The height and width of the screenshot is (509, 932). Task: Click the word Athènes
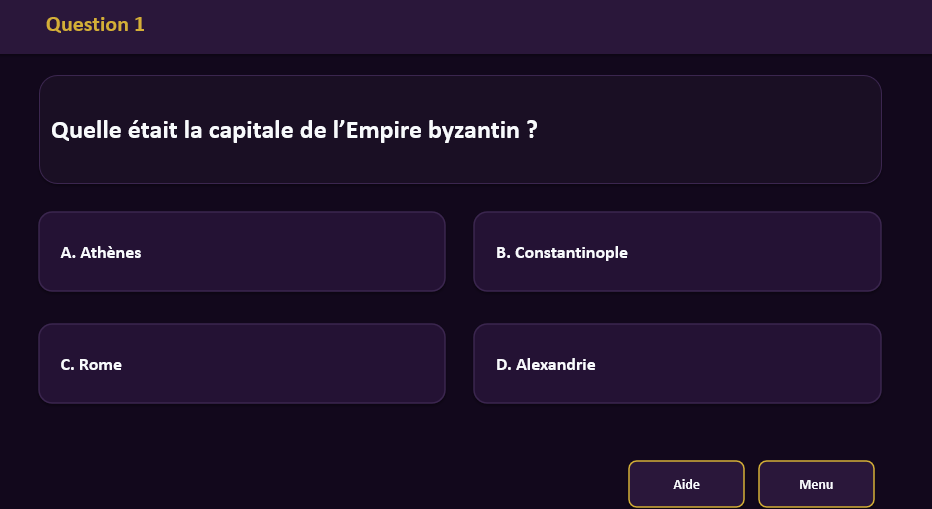[111, 253]
